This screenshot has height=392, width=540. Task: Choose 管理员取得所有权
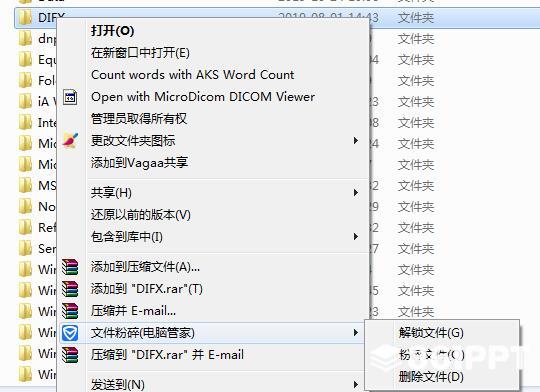pos(139,119)
